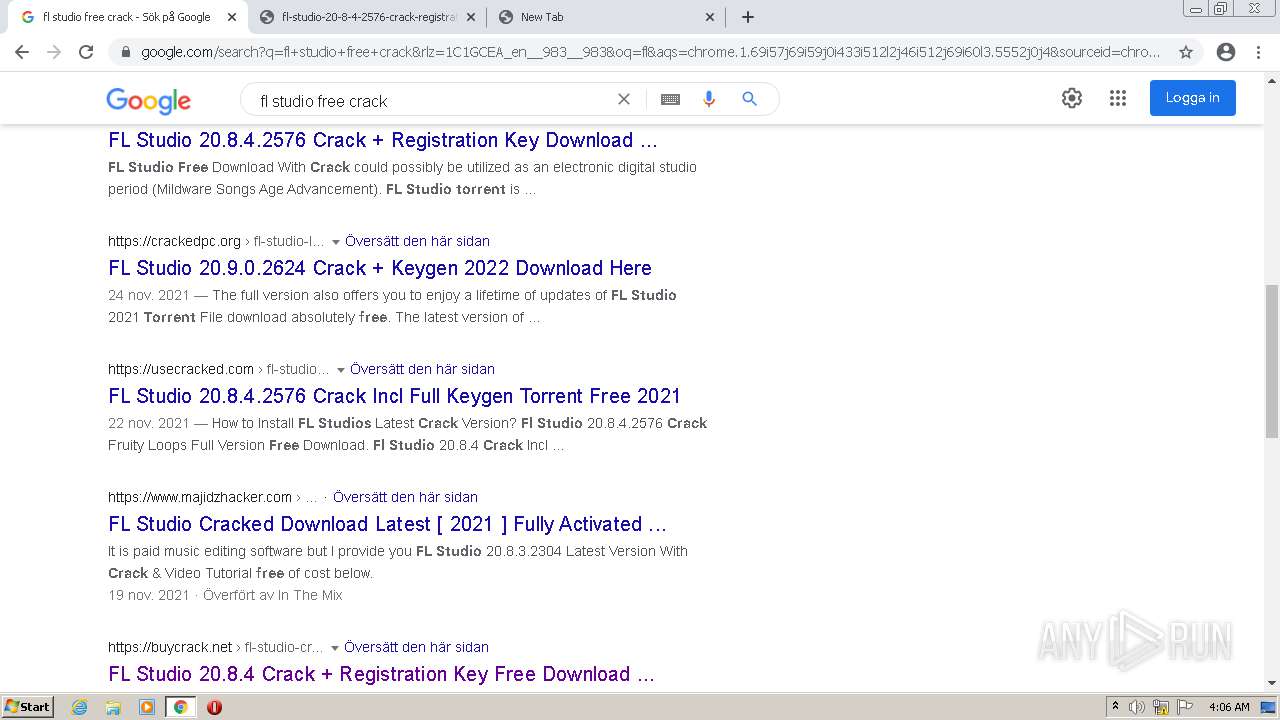Show hidden system tray icons
This screenshot has width=1280, height=720.
point(1115,707)
